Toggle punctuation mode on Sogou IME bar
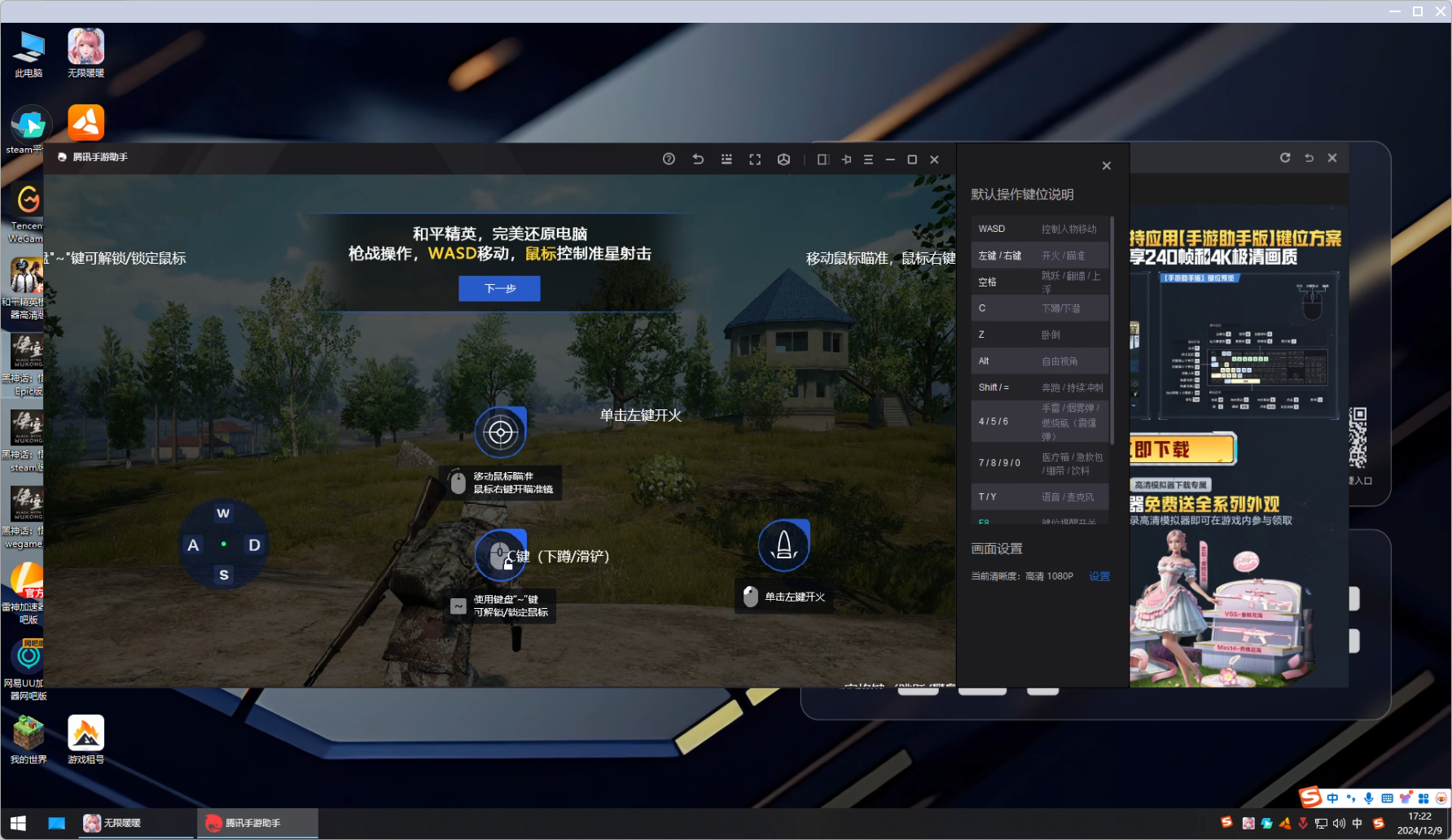 pyautogui.click(x=1351, y=798)
